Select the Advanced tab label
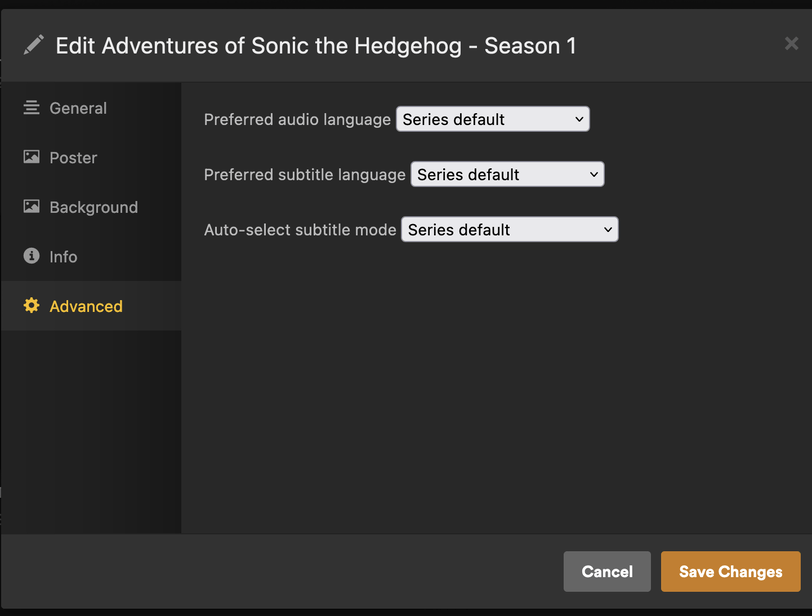Image resolution: width=812 pixels, height=616 pixels. [x=86, y=306]
